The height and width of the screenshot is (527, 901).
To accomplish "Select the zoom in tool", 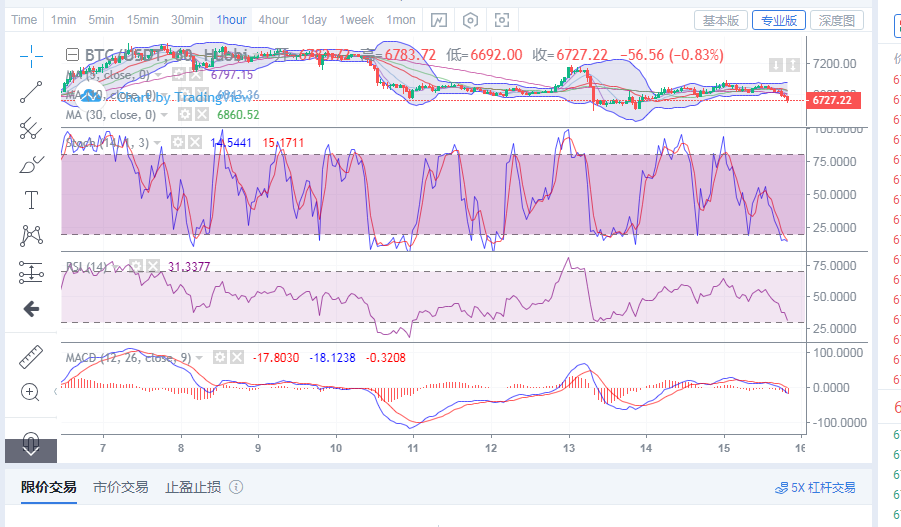I will pyautogui.click(x=30, y=393).
